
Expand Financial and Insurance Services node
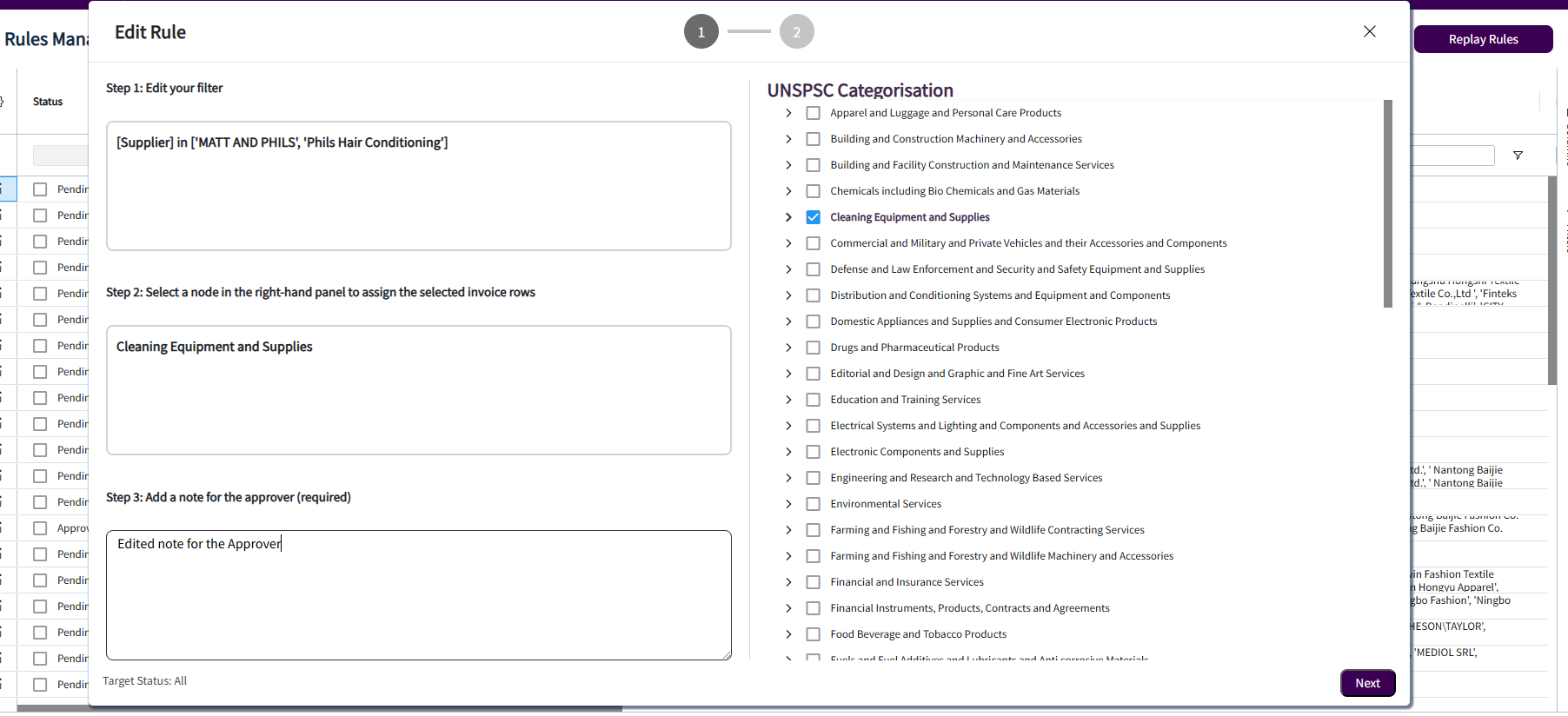tap(788, 582)
